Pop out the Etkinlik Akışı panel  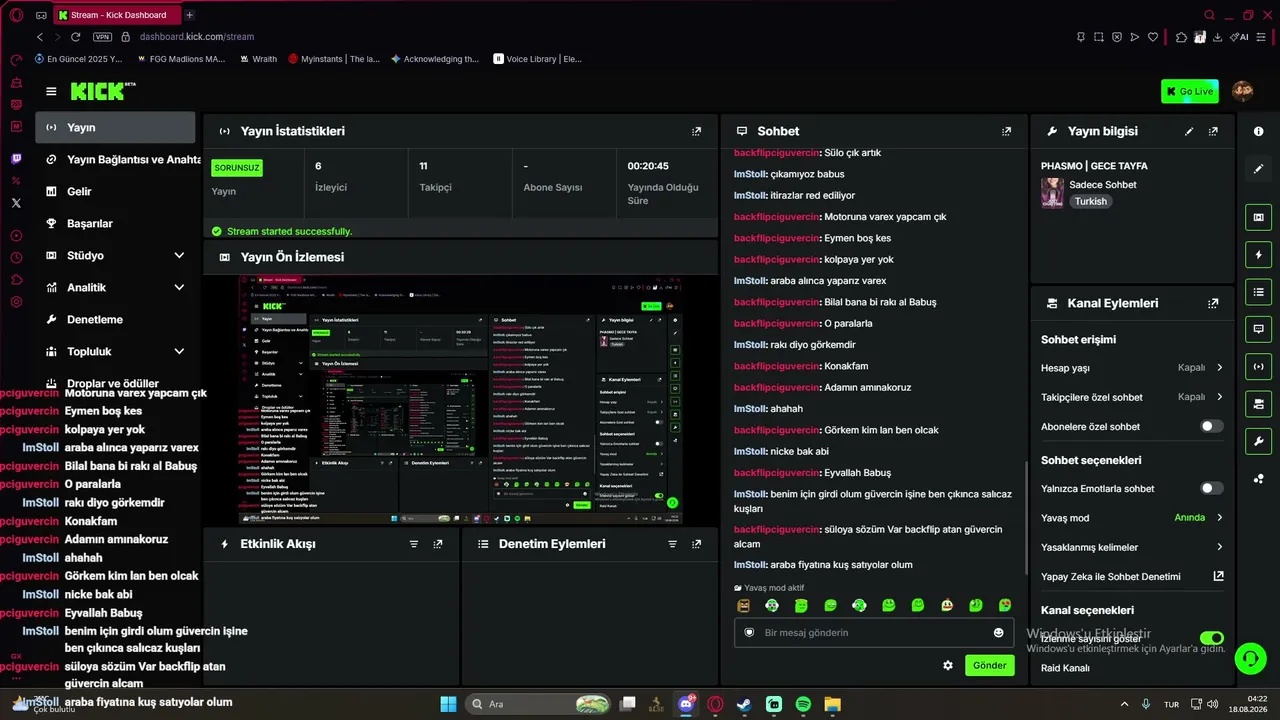click(438, 544)
